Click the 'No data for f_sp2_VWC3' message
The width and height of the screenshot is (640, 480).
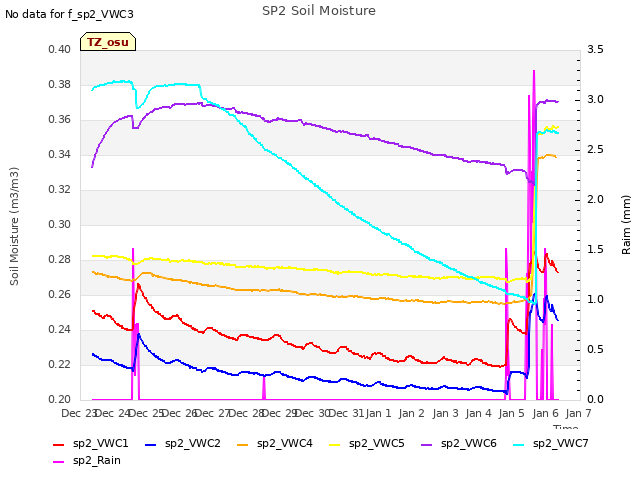click(x=69, y=14)
